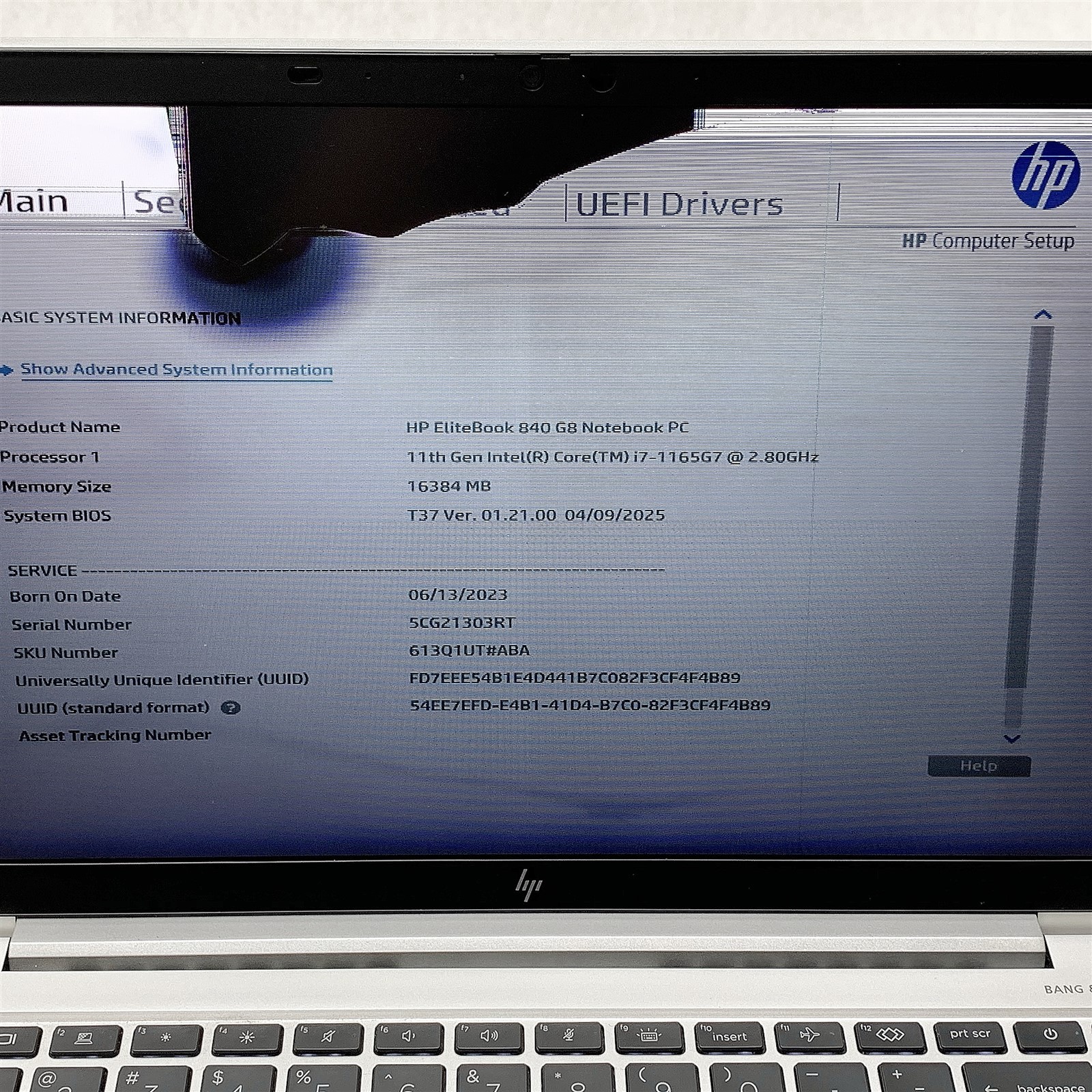
Task: Select the Serial Number label
Action: (x=72, y=624)
